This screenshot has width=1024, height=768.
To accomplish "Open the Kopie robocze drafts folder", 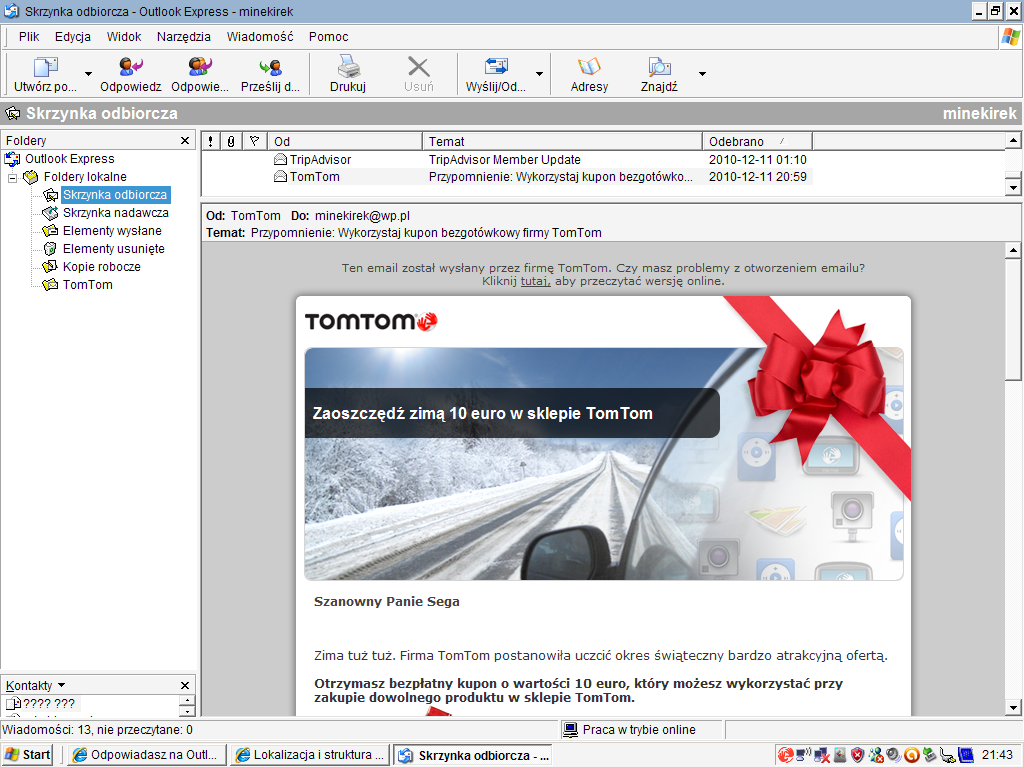I will click(x=102, y=266).
